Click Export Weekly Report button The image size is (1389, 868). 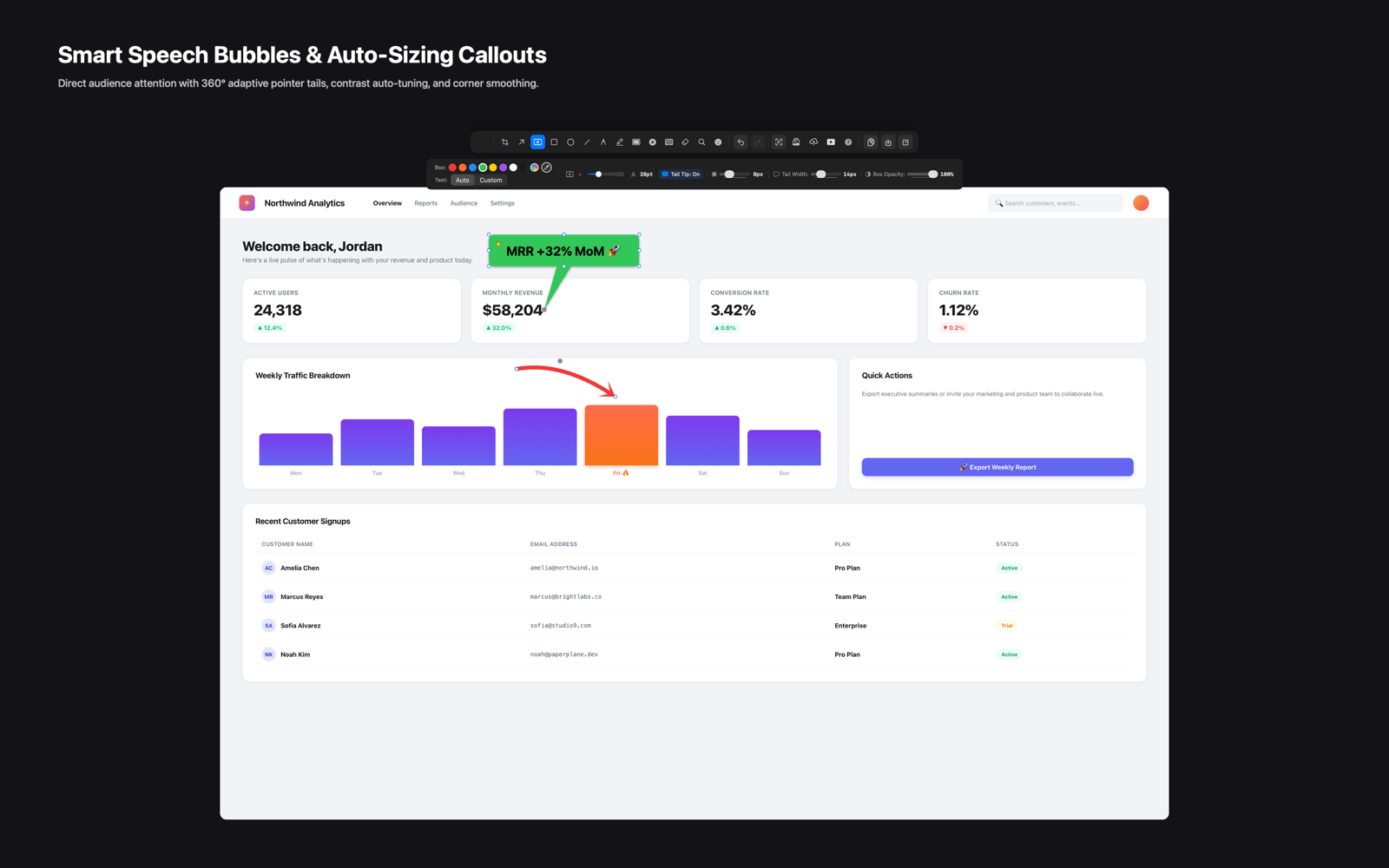tap(997, 467)
